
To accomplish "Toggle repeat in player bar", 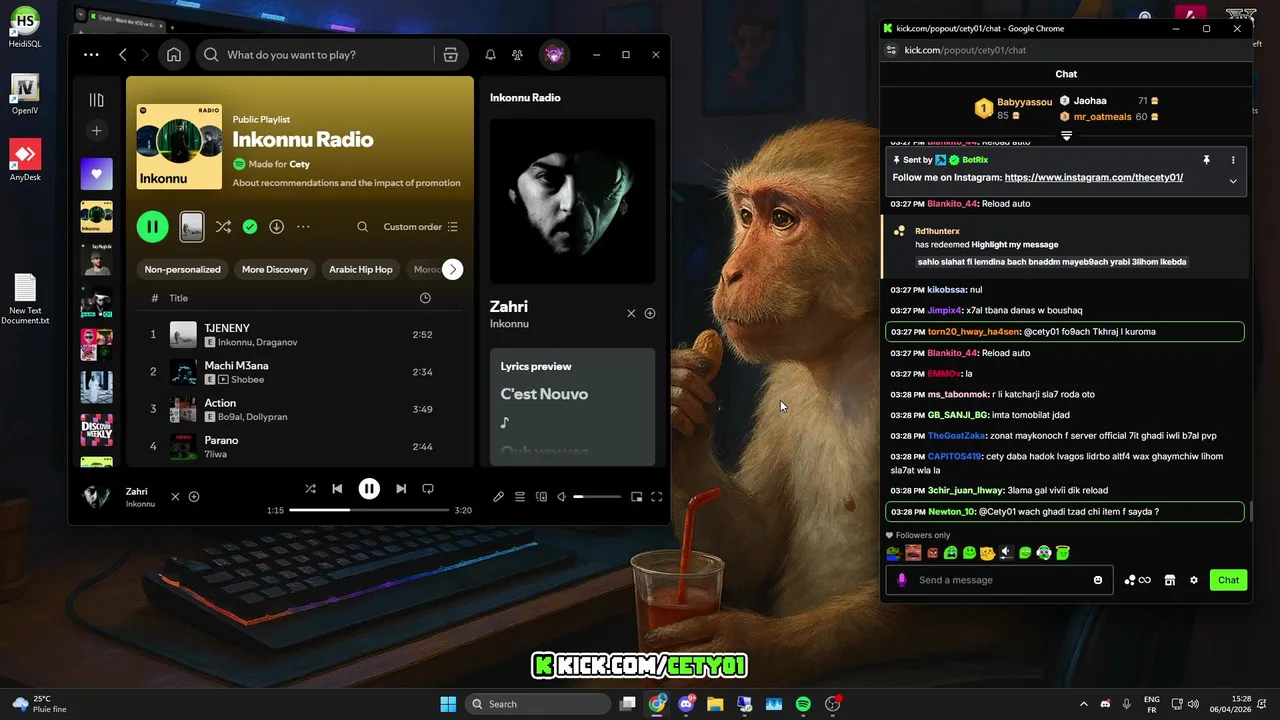I will point(428,489).
